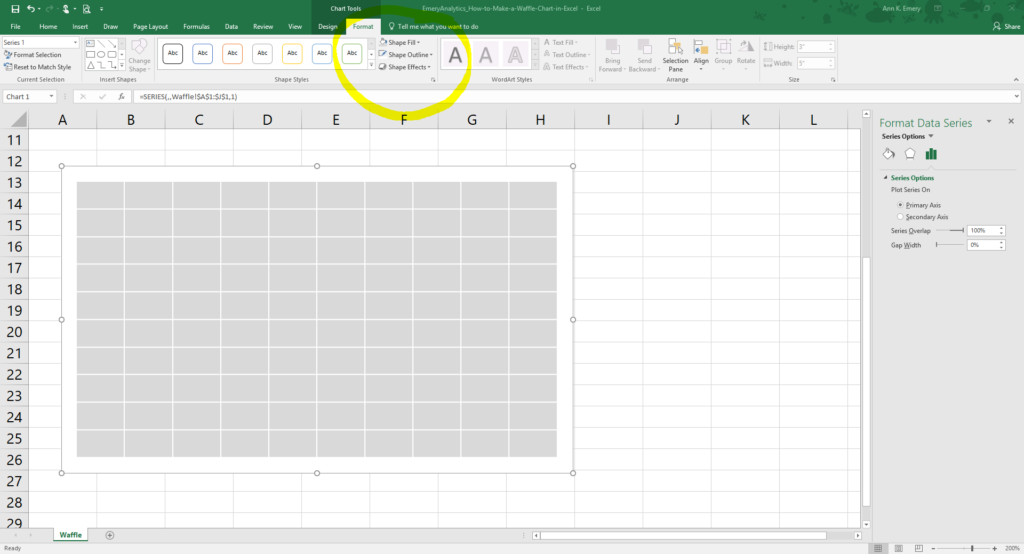This screenshot has height=554, width=1024.
Task: Click the Save icon in the quick access toolbar
Action: [x=15, y=9]
